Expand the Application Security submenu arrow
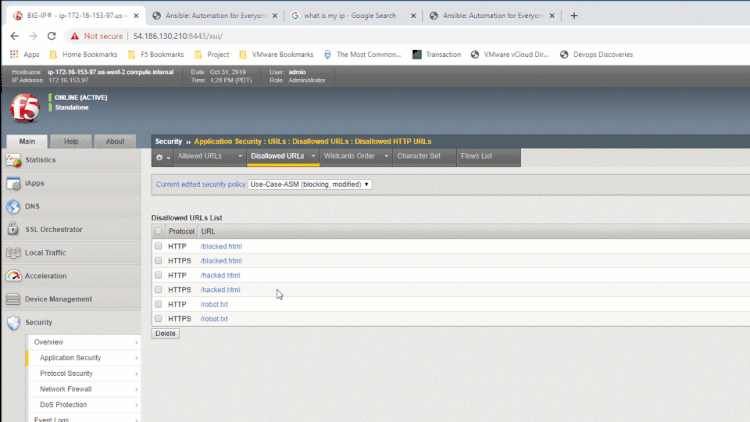Image resolution: width=750 pixels, height=422 pixels. click(136, 357)
